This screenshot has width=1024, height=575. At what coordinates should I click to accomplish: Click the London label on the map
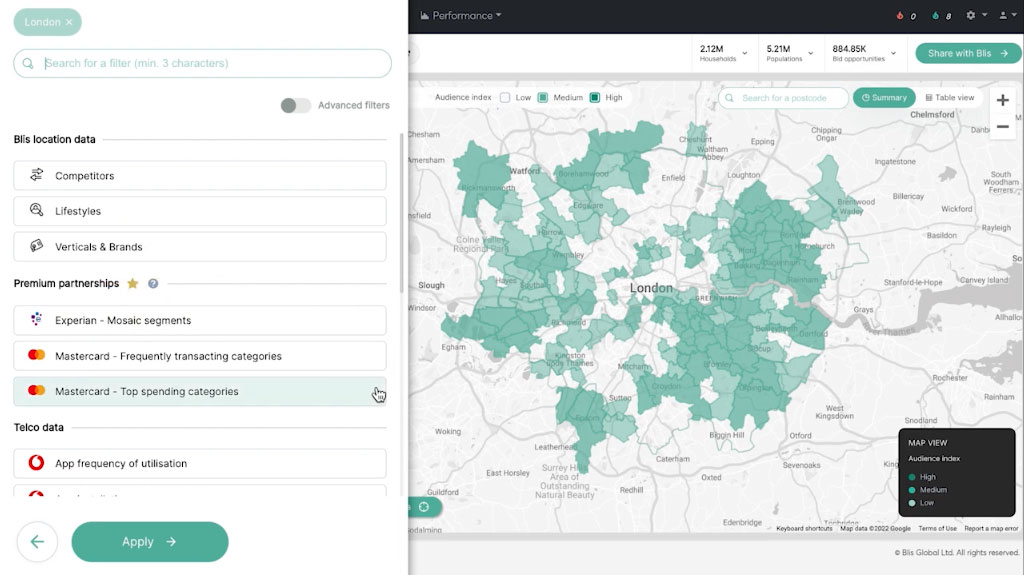click(x=651, y=288)
